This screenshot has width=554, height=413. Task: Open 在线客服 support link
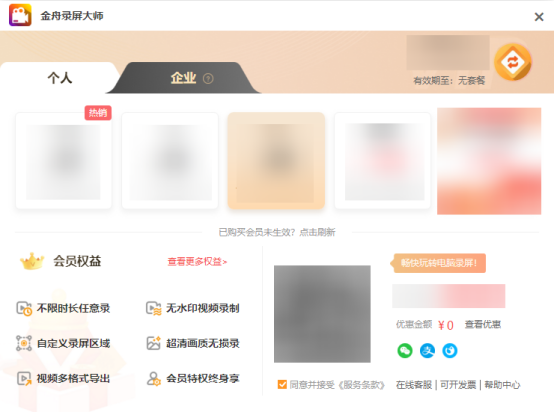pos(414,385)
